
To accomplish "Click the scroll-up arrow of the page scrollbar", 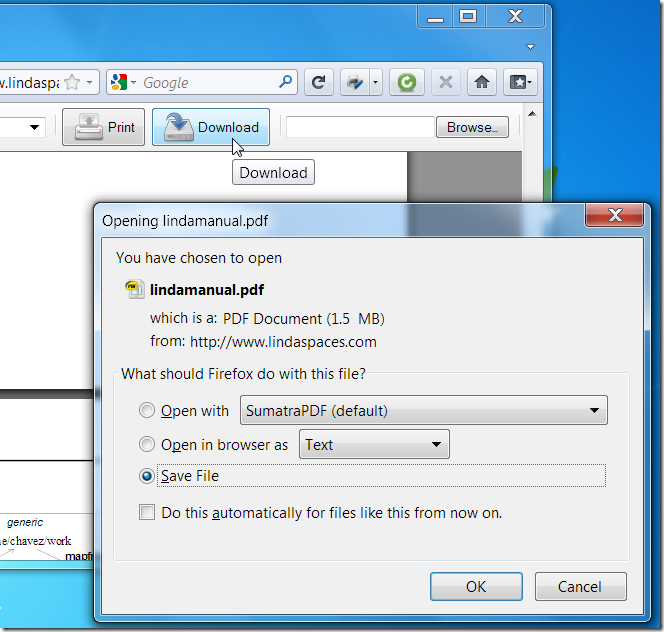I will 532,114.
